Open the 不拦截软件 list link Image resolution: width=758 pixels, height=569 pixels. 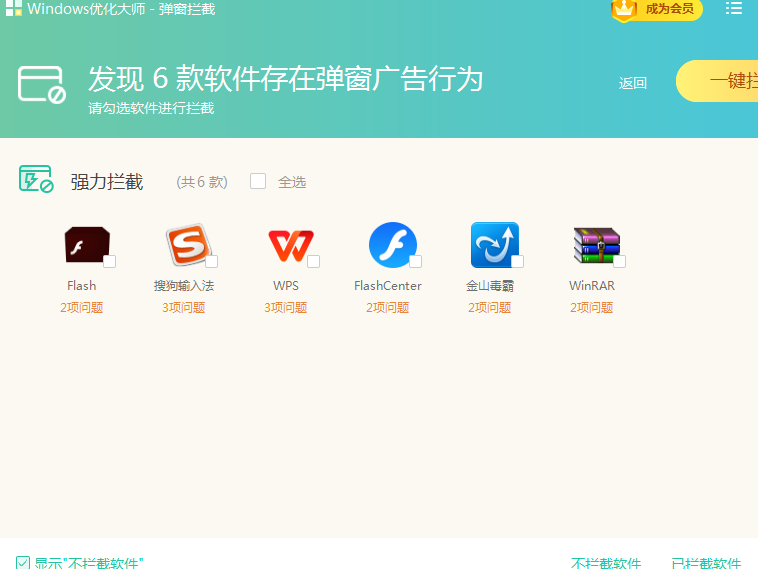click(x=605, y=563)
